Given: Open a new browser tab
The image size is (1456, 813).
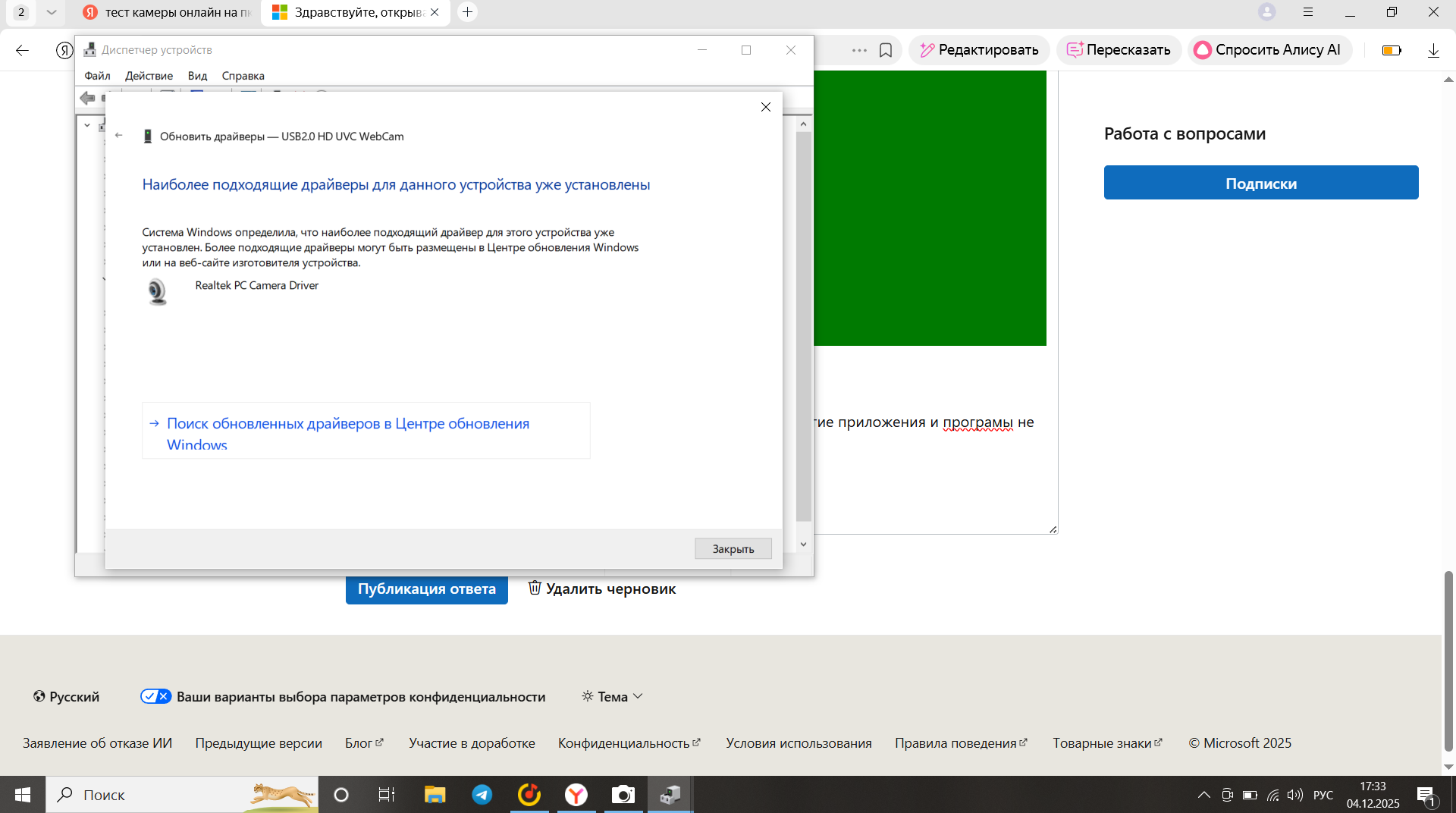Looking at the screenshot, I should 468,12.
